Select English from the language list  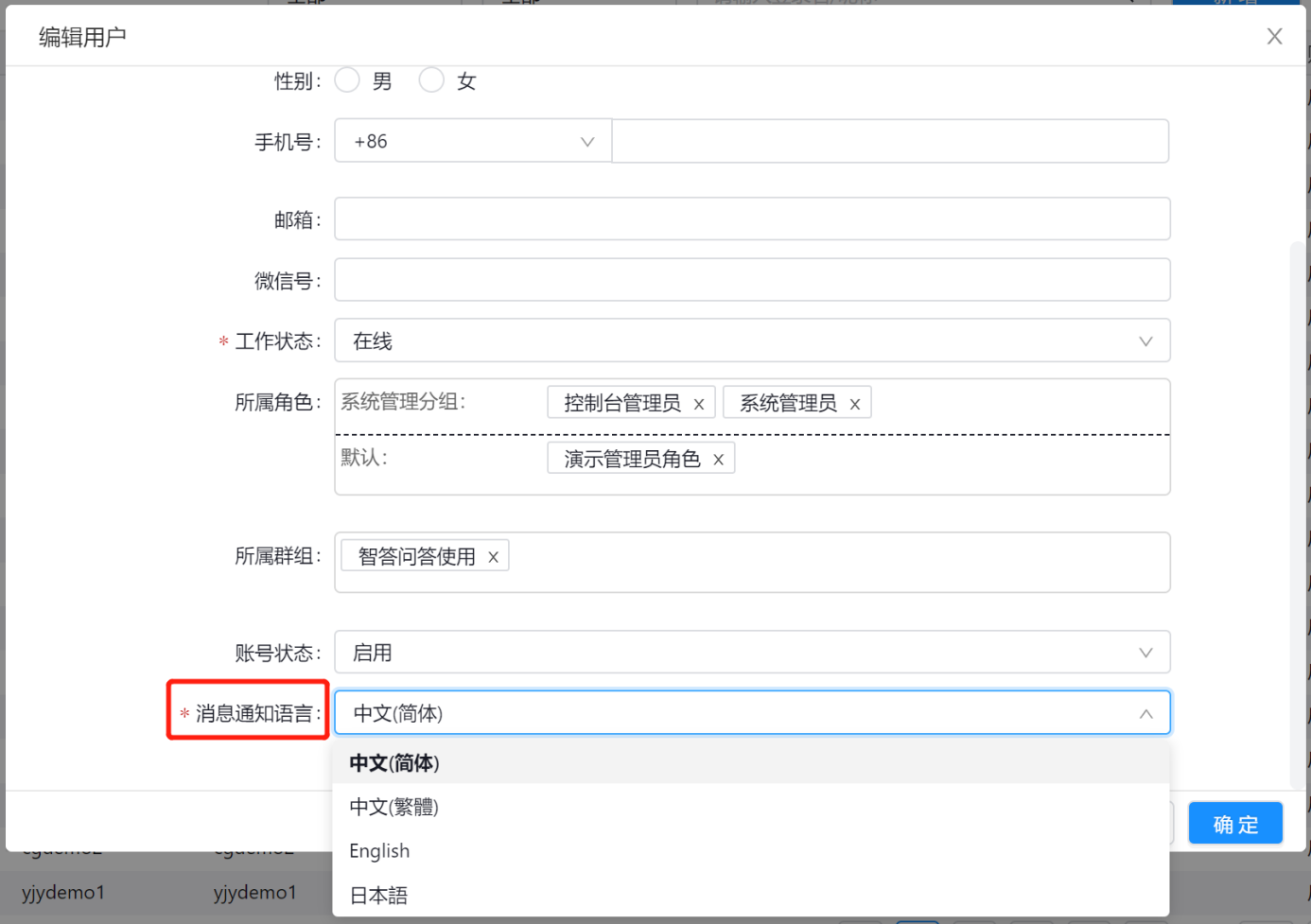(x=379, y=850)
